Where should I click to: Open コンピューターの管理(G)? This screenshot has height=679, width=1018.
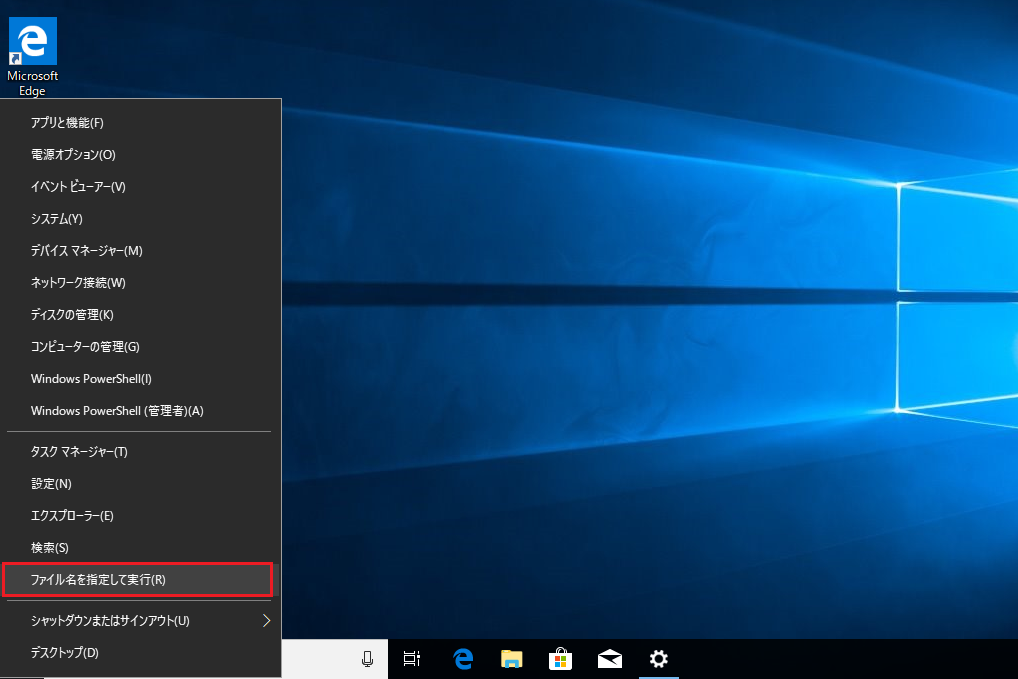click(x=141, y=347)
